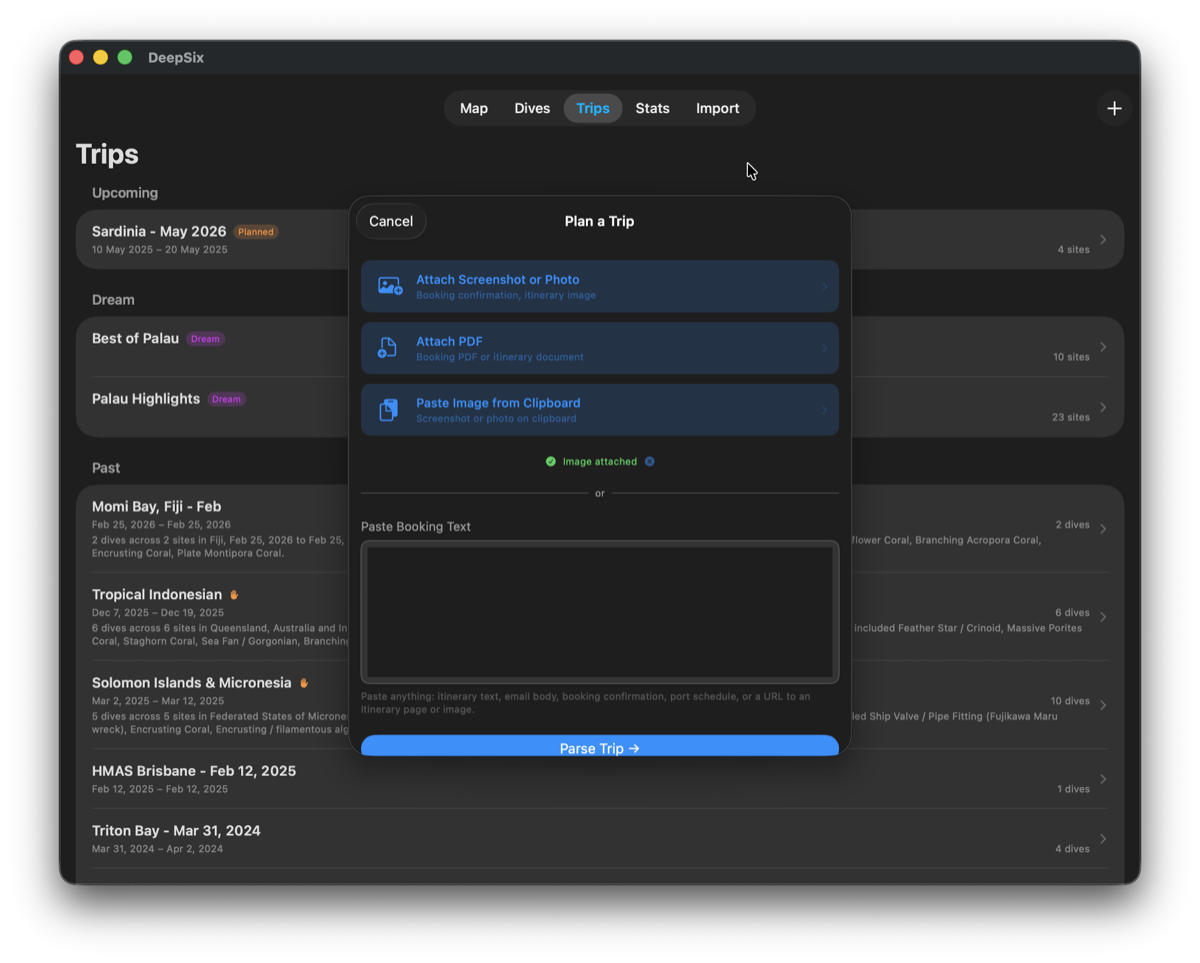The width and height of the screenshot is (1200, 963).
Task: Select Solomon Islands & Micronesia trip title
Action: tap(191, 682)
